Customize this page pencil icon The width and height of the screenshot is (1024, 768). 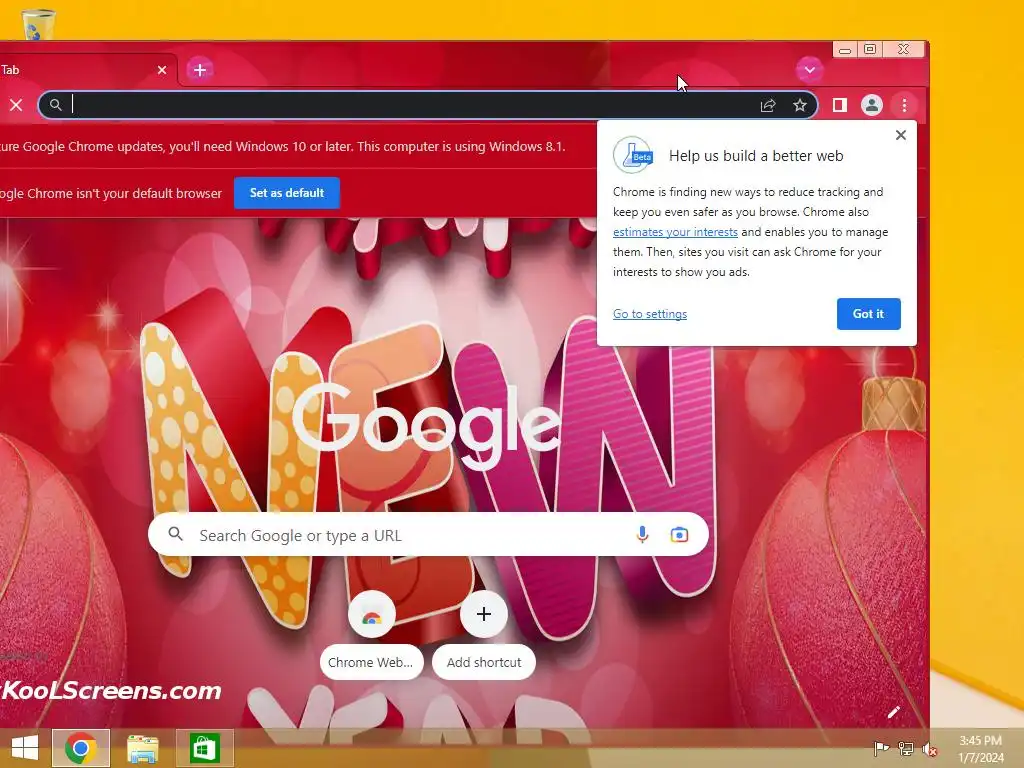click(x=893, y=712)
